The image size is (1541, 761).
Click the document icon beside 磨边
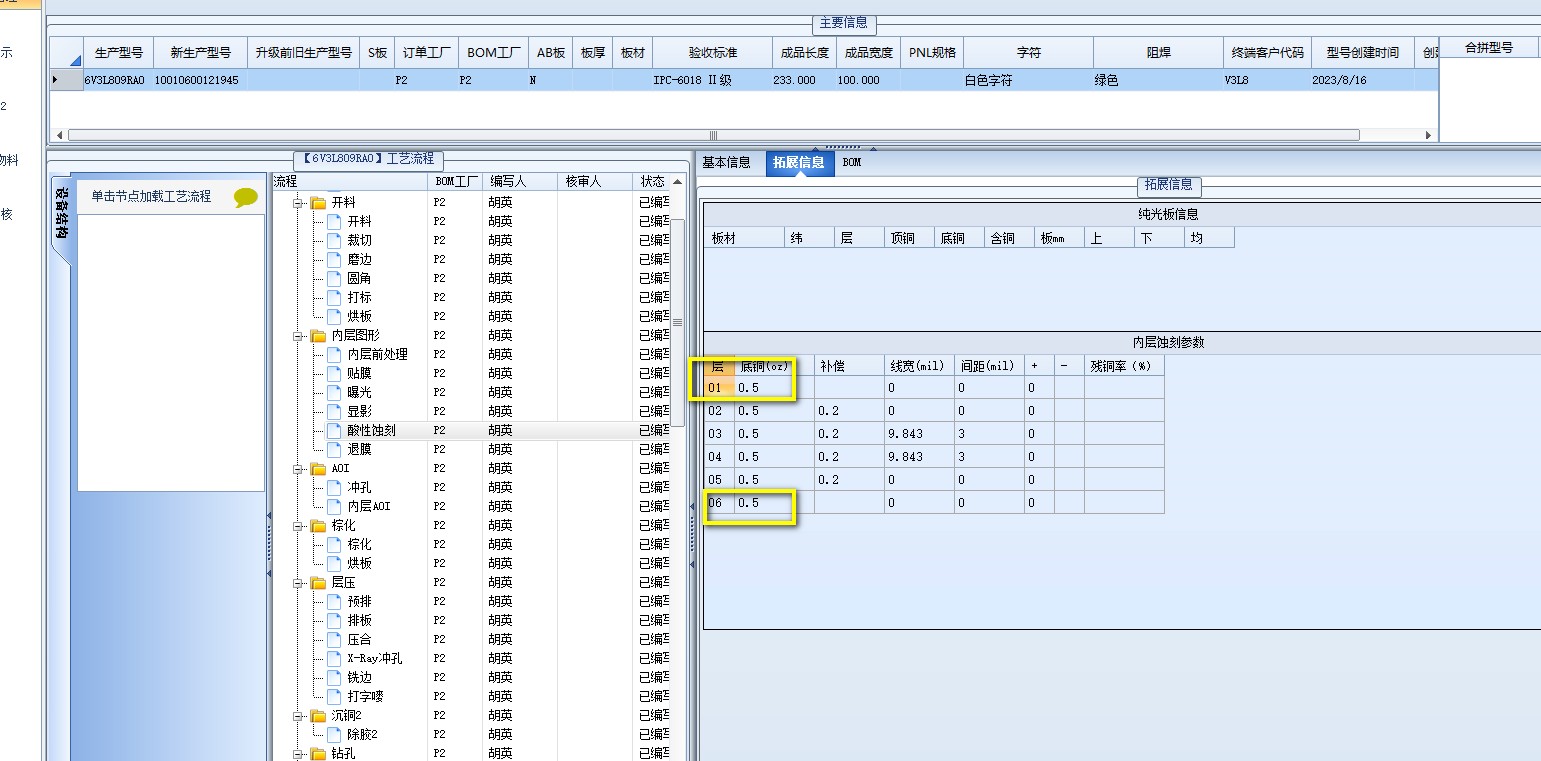(x=334, y=260)
